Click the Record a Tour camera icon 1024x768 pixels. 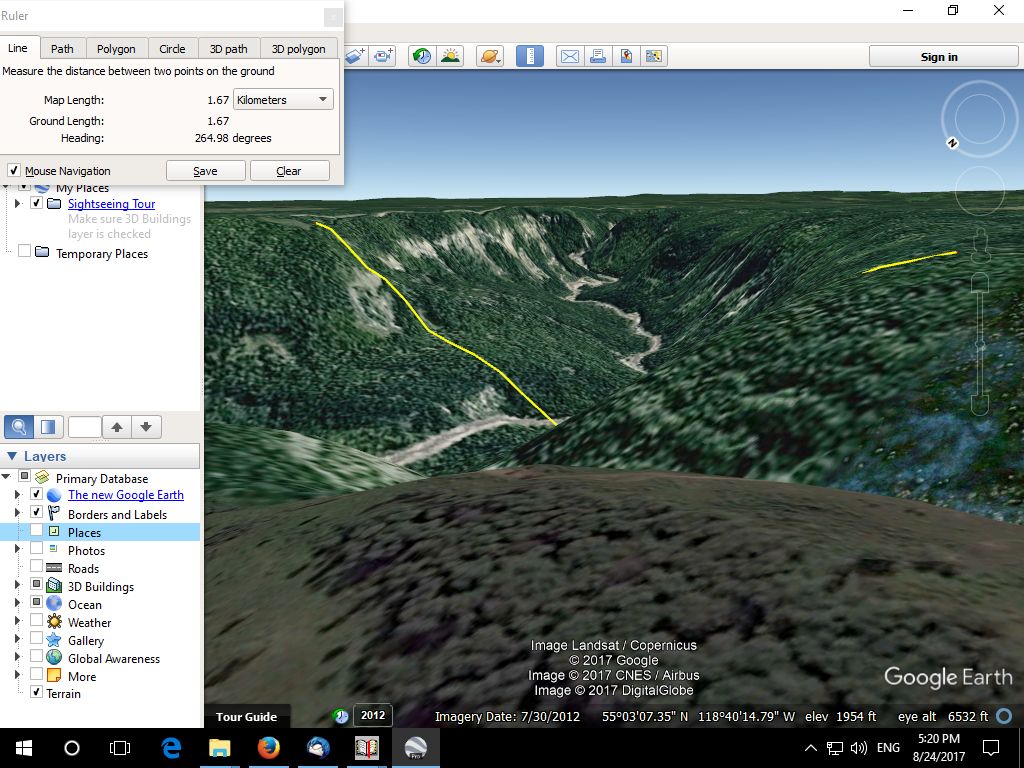click(383, 56)
